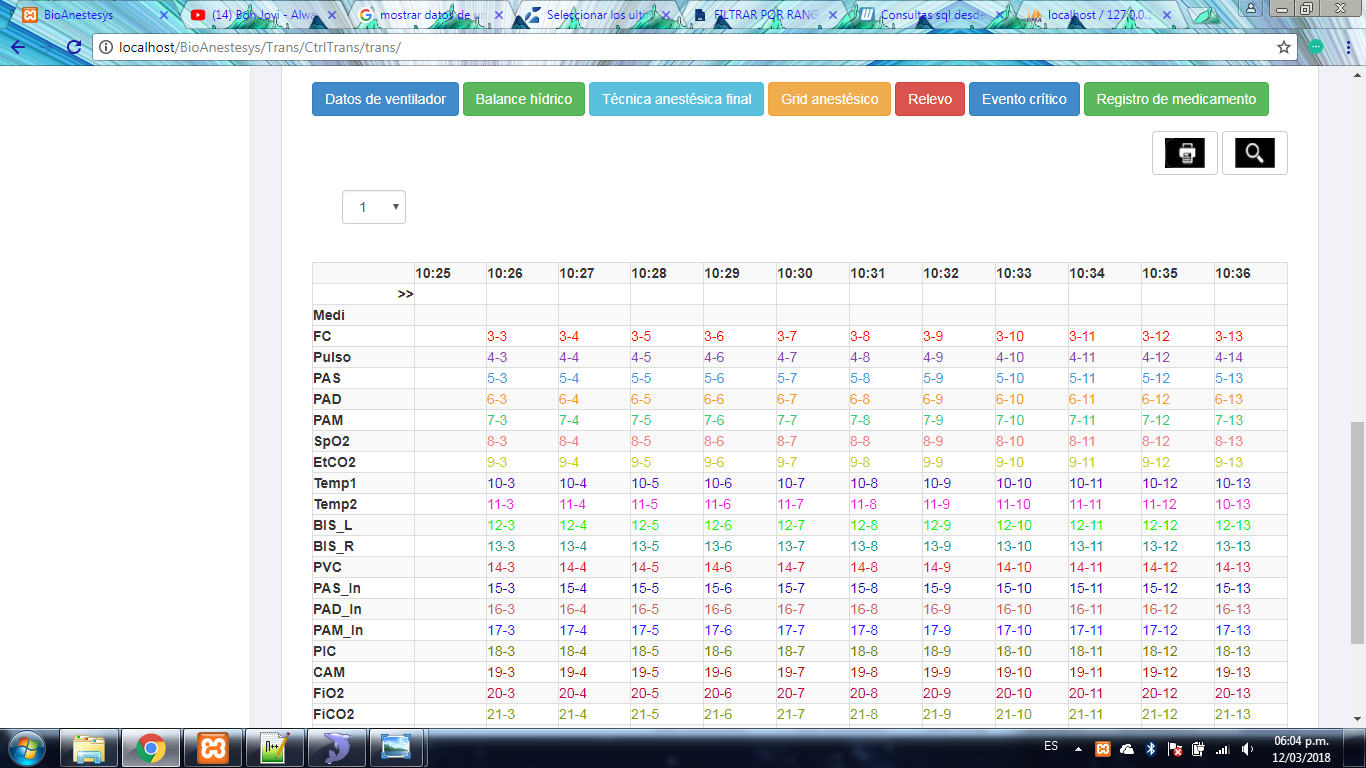Open Notepad++ from the taskbar

point(275,747)
